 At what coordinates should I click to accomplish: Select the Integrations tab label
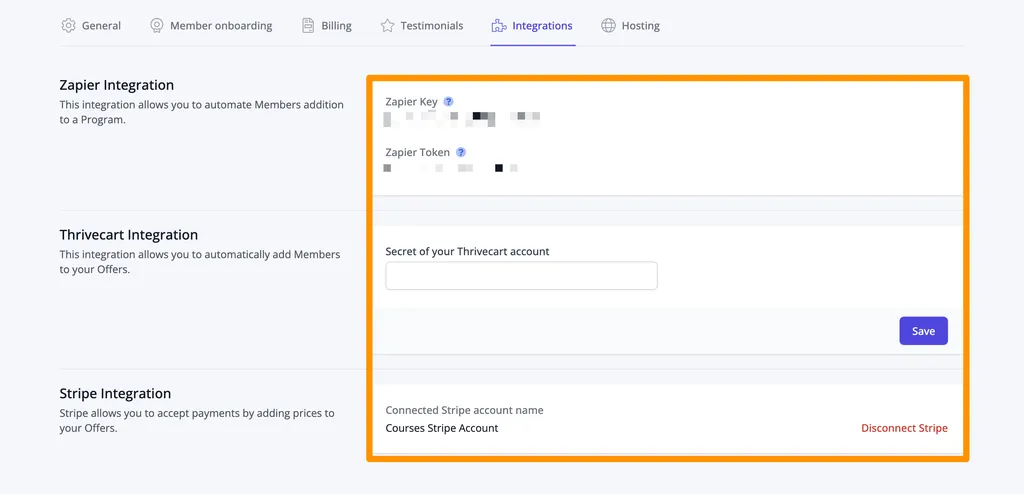coord(542,26)
